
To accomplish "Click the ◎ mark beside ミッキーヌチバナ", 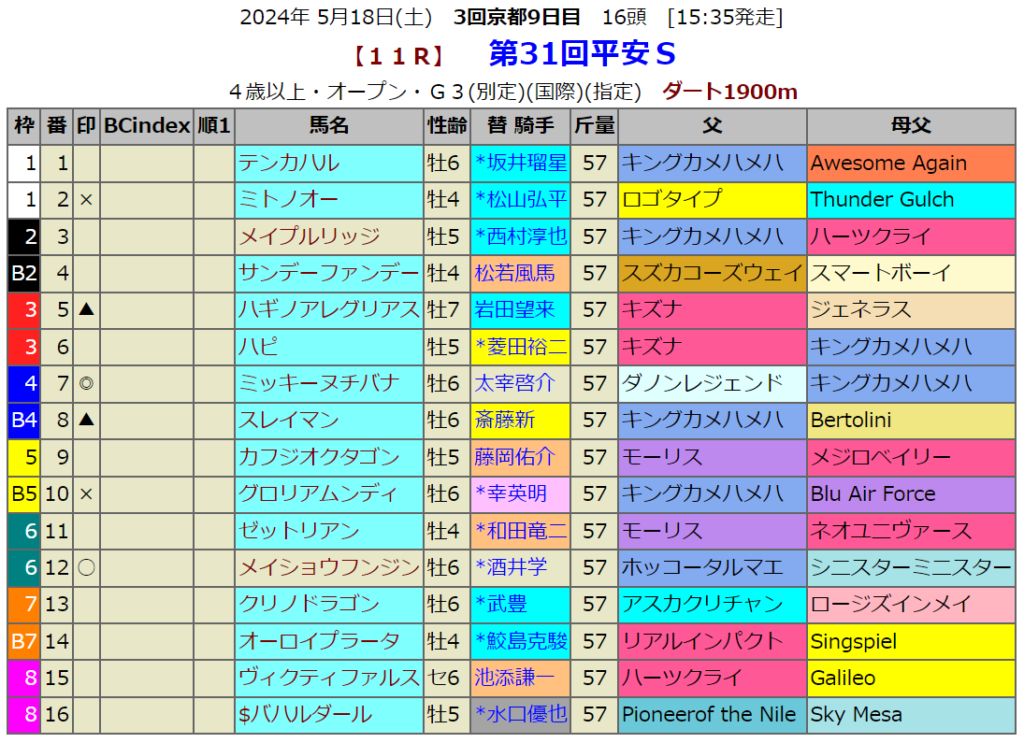I will tap(86, 383).
